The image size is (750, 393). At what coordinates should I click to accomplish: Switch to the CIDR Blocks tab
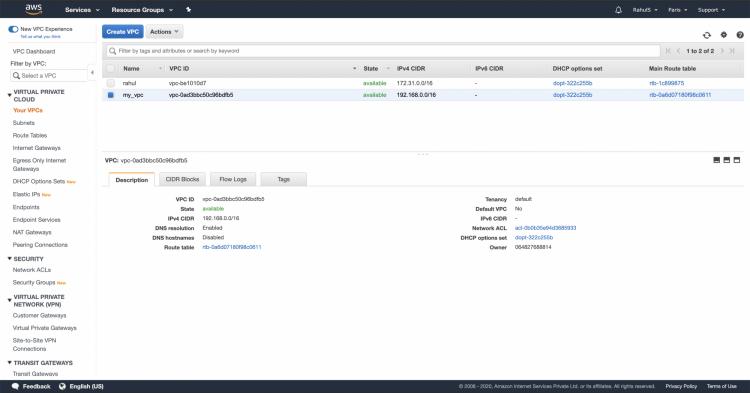182,179
